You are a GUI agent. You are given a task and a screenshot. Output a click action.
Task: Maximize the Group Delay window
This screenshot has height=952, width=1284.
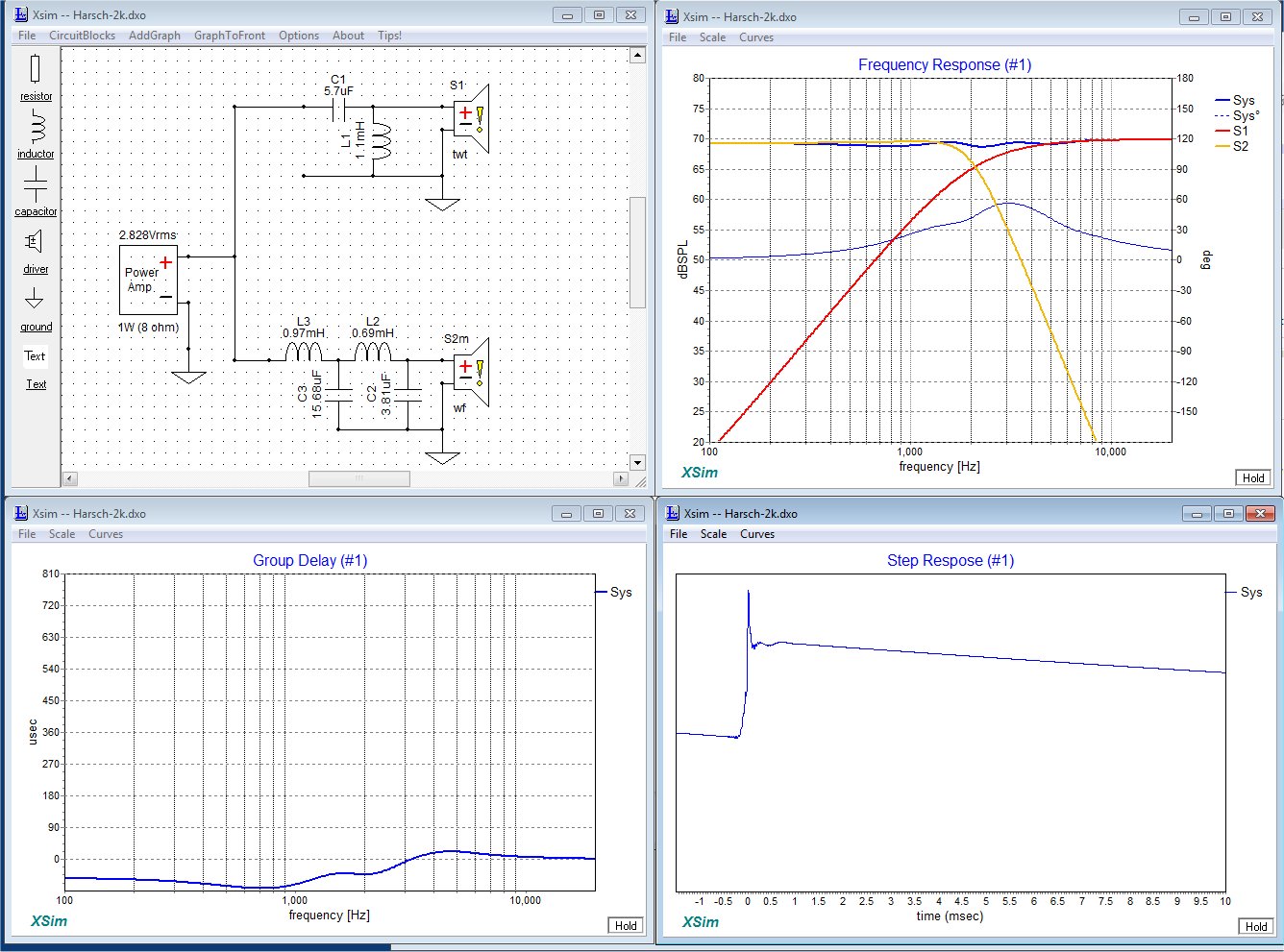[598, 514]
